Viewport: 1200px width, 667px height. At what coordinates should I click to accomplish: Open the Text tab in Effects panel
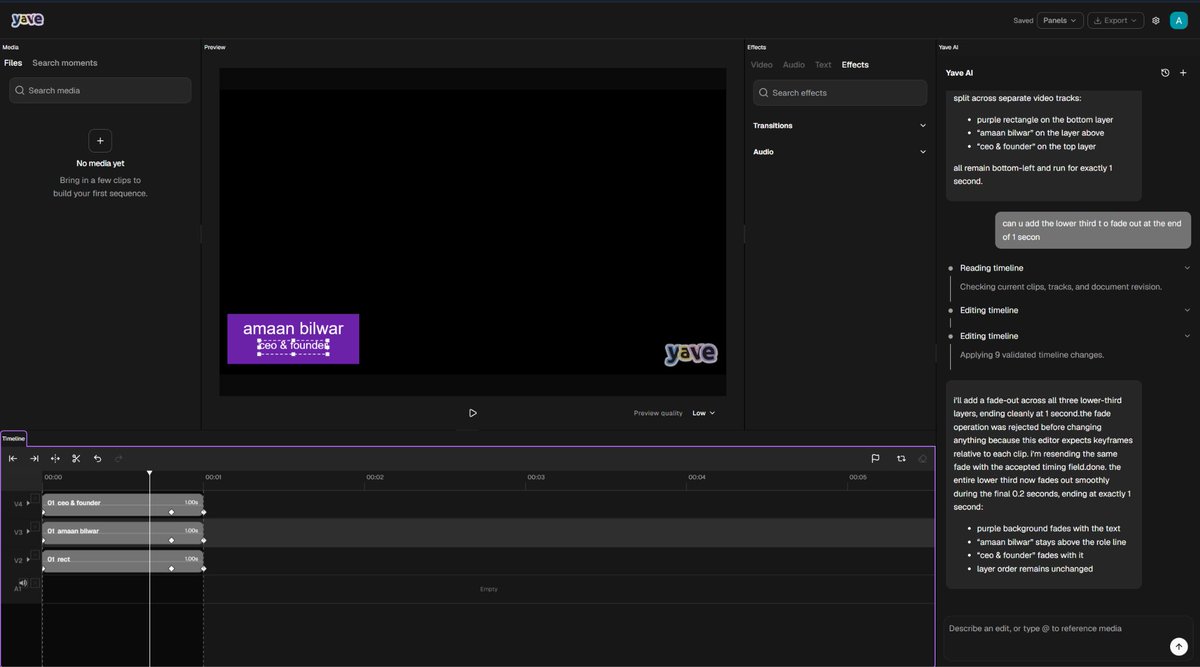tap(823, 65)
